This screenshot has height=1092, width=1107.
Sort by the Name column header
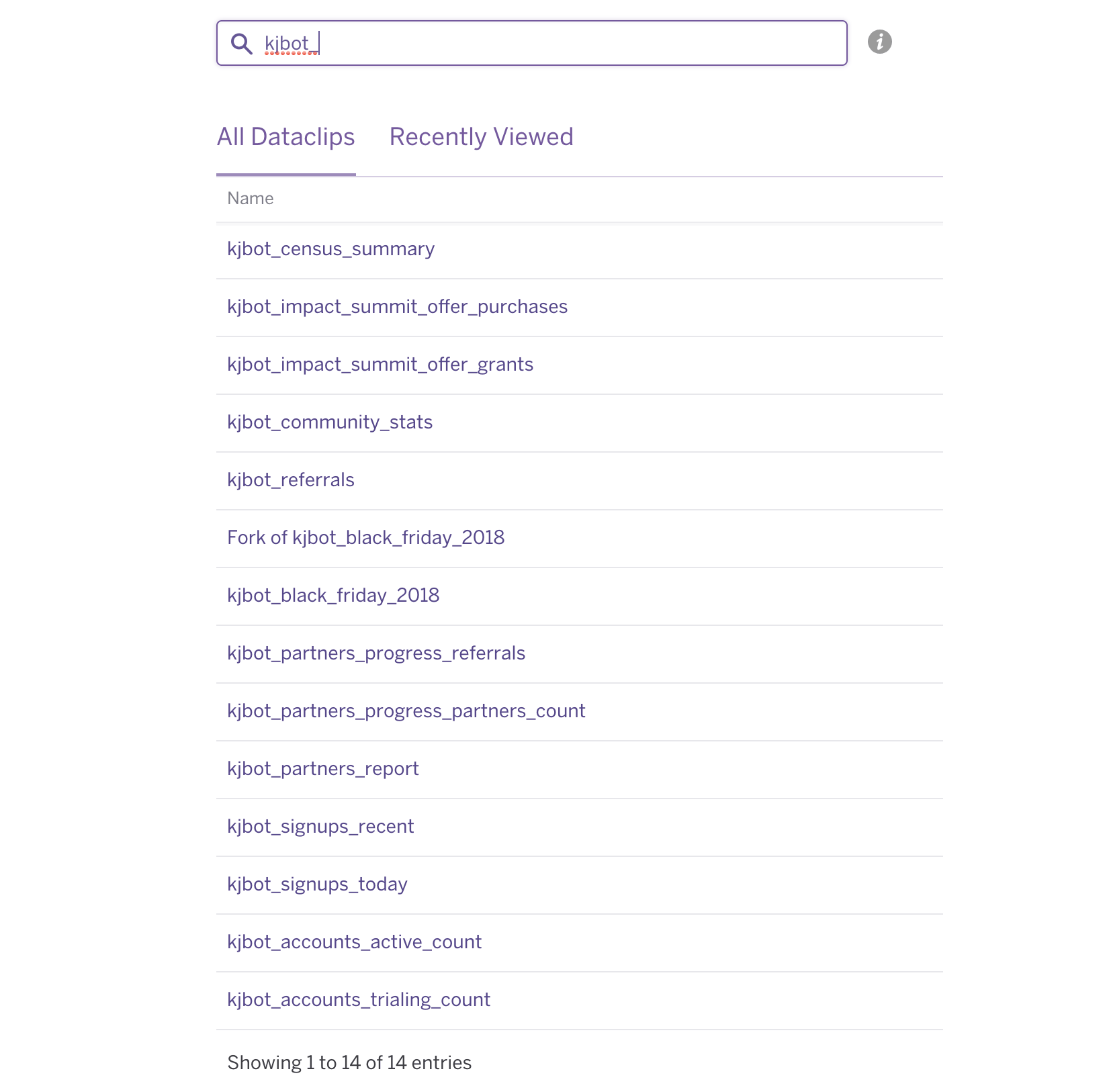pyautogui.click(x=250, y=199)
